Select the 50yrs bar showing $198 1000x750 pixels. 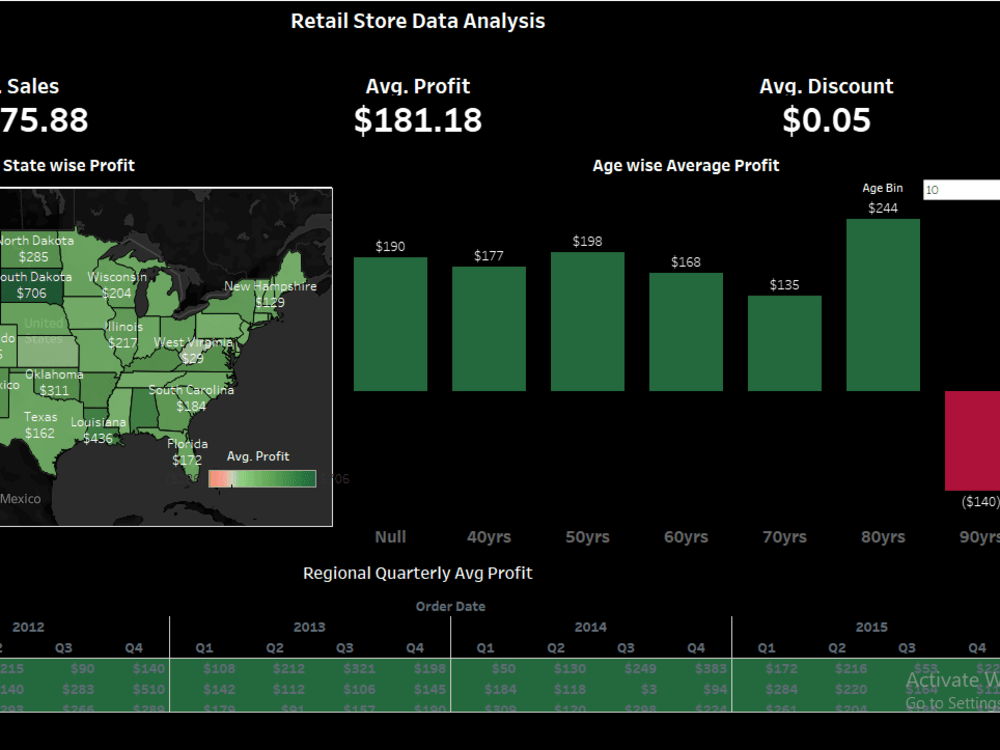(x=587, y=320)
